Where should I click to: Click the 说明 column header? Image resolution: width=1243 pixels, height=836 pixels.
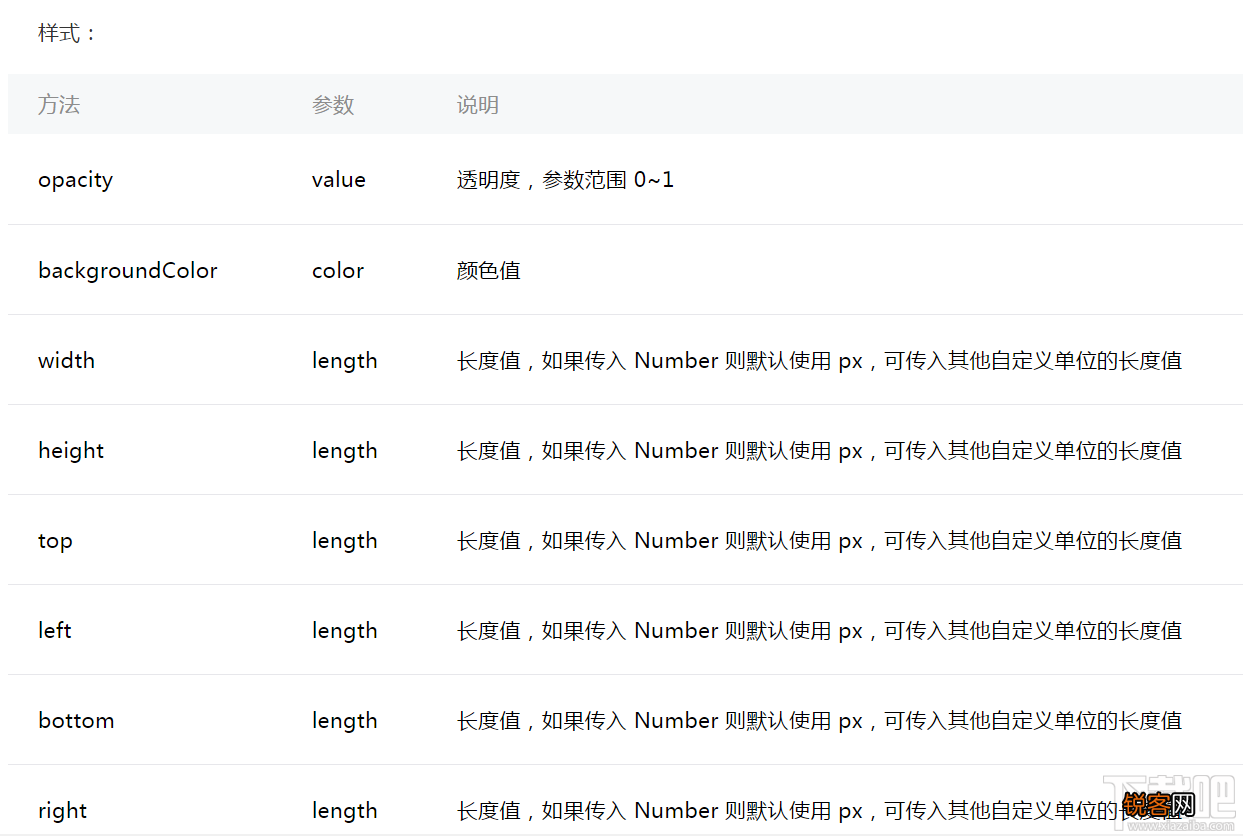coord(477,104)
